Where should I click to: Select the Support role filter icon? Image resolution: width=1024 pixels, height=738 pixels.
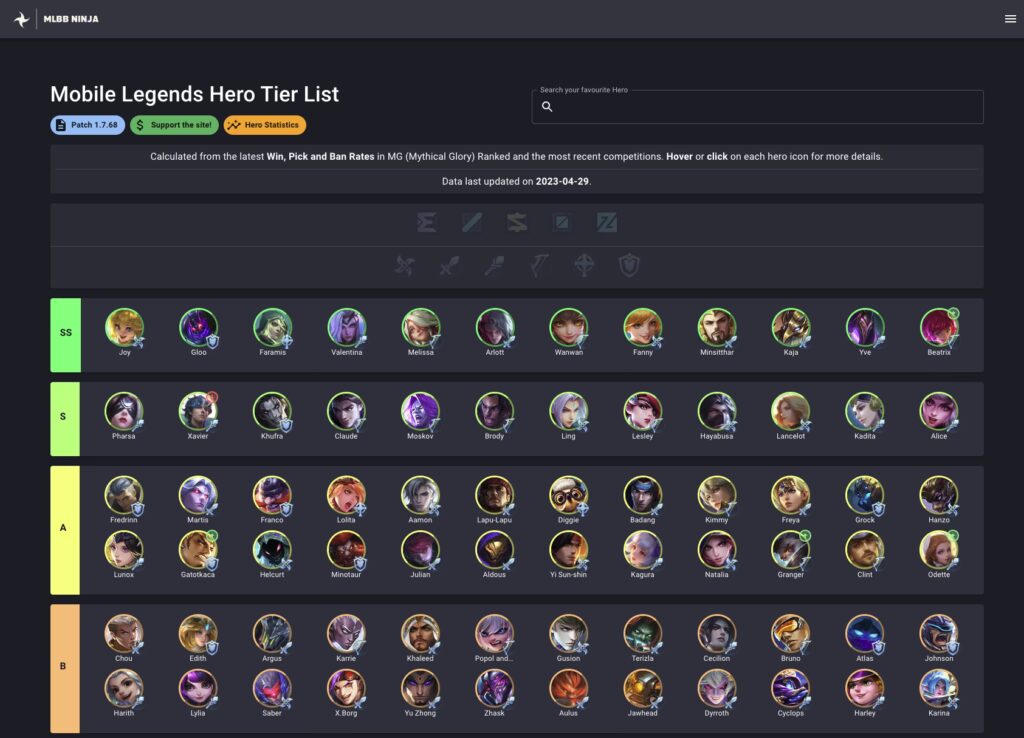584,266
